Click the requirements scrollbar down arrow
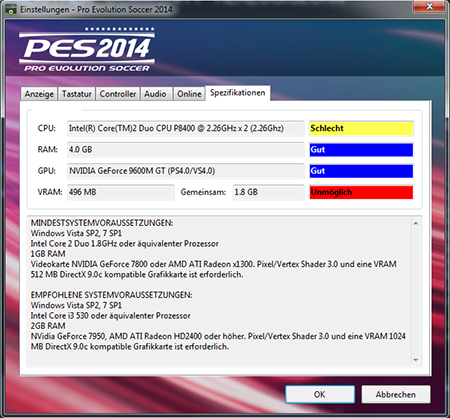Screen dimensions: 450x418 click(416, 360)
